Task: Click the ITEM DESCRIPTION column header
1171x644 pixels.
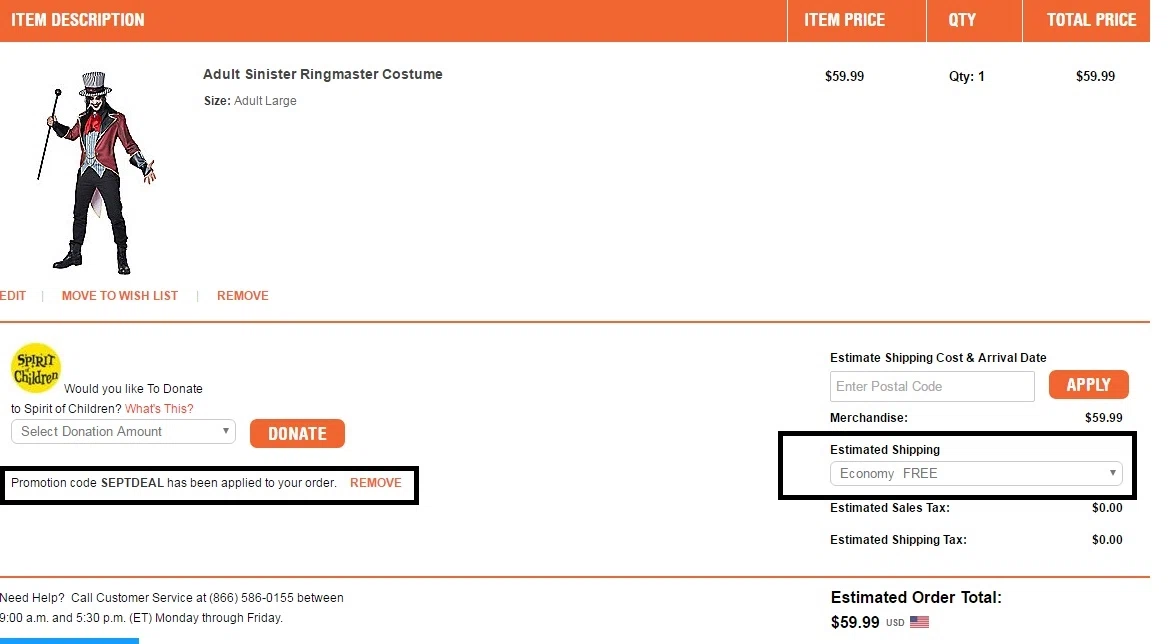Action: click(x=78, y=20)
